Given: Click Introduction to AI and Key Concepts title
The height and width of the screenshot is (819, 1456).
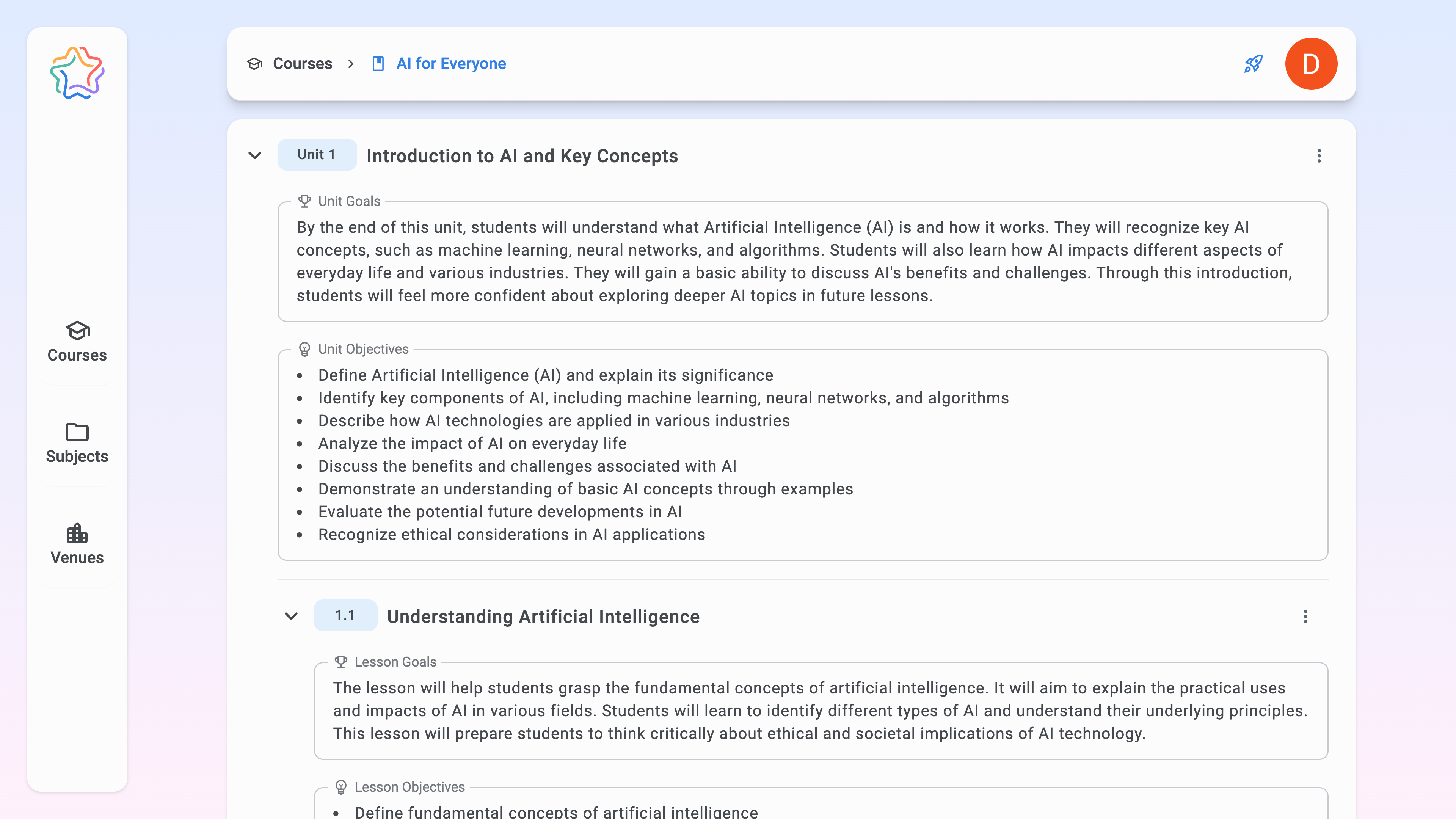Looking at the screenshot, I should 522,156.
